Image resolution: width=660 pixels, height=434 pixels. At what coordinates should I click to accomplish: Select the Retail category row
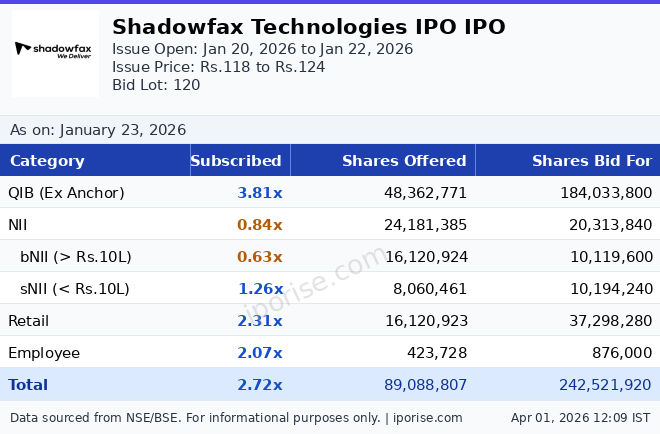28,321
